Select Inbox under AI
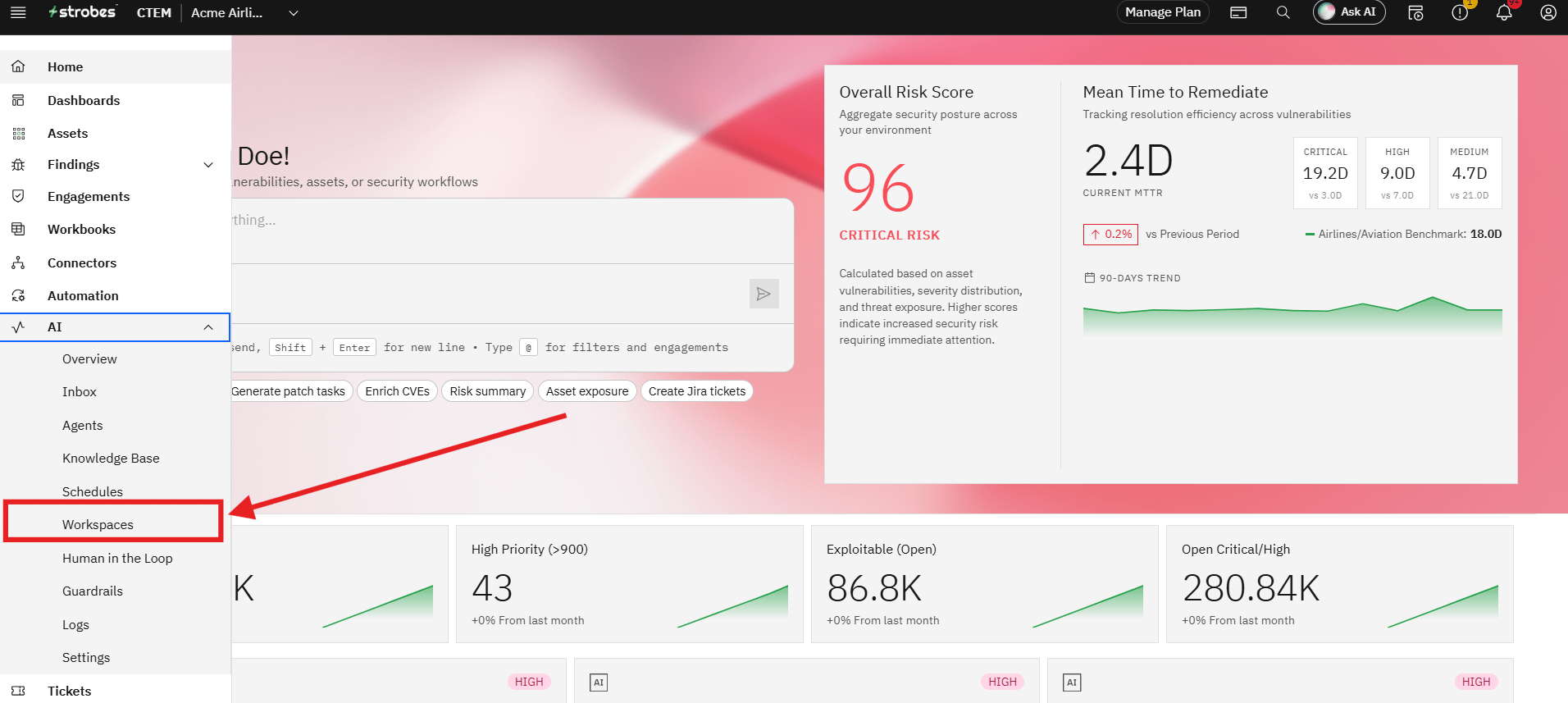 [x=116, y=391]
